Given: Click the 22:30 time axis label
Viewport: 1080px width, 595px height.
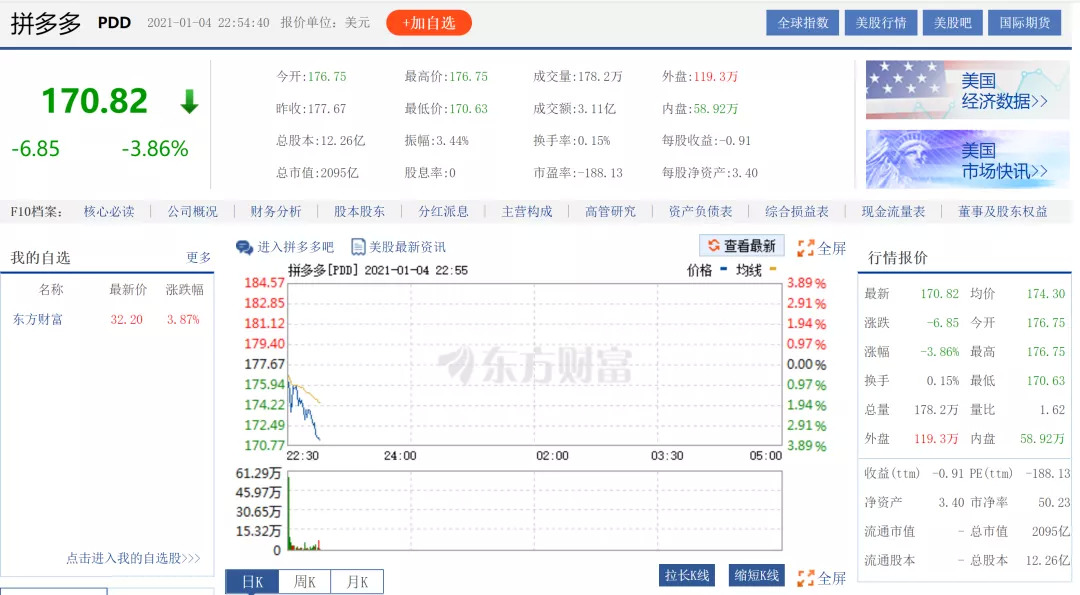Looking at the screenshot, I should [x=302, y=456].
